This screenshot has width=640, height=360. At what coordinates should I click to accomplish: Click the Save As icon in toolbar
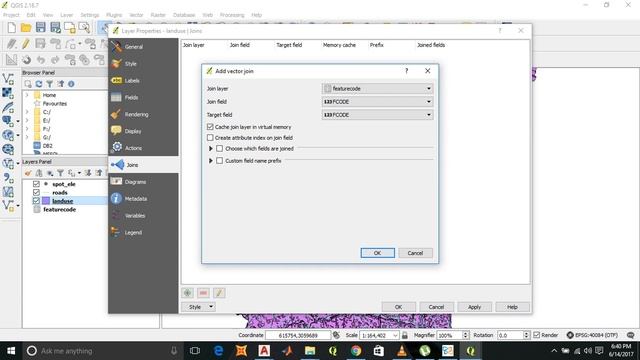click(55, 28)
